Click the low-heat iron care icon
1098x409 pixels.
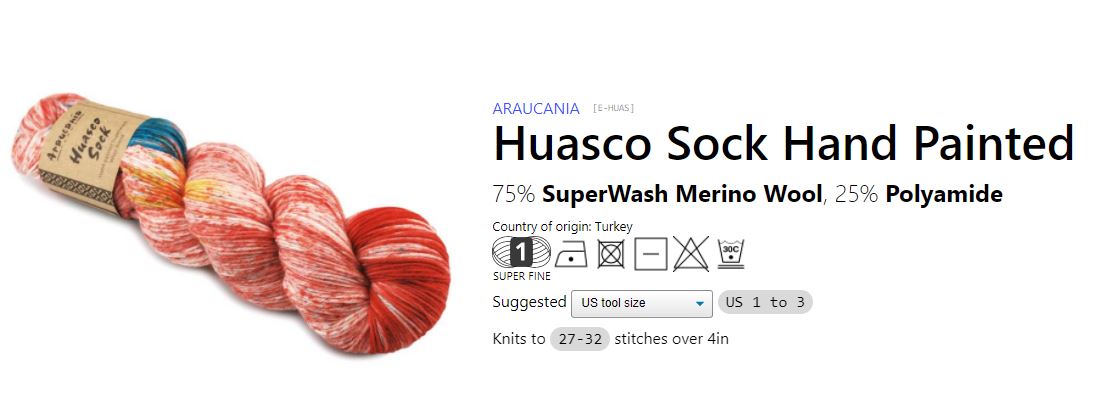click(x=571, y=254)
